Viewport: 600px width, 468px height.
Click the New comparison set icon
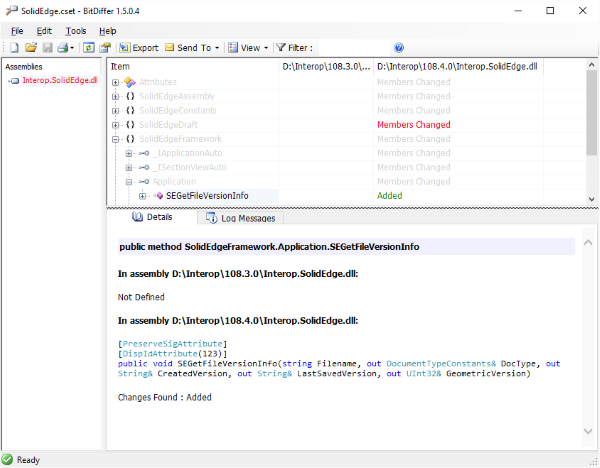coord(14,48)
